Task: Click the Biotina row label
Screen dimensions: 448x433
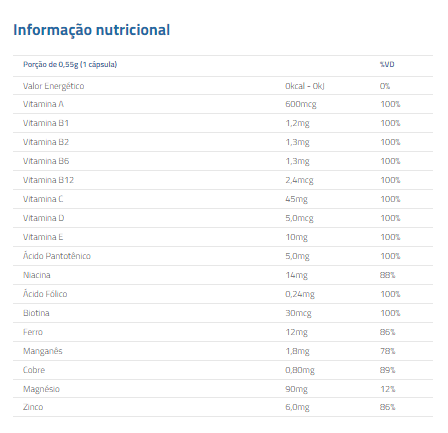Action: click(x=36, y=313)
